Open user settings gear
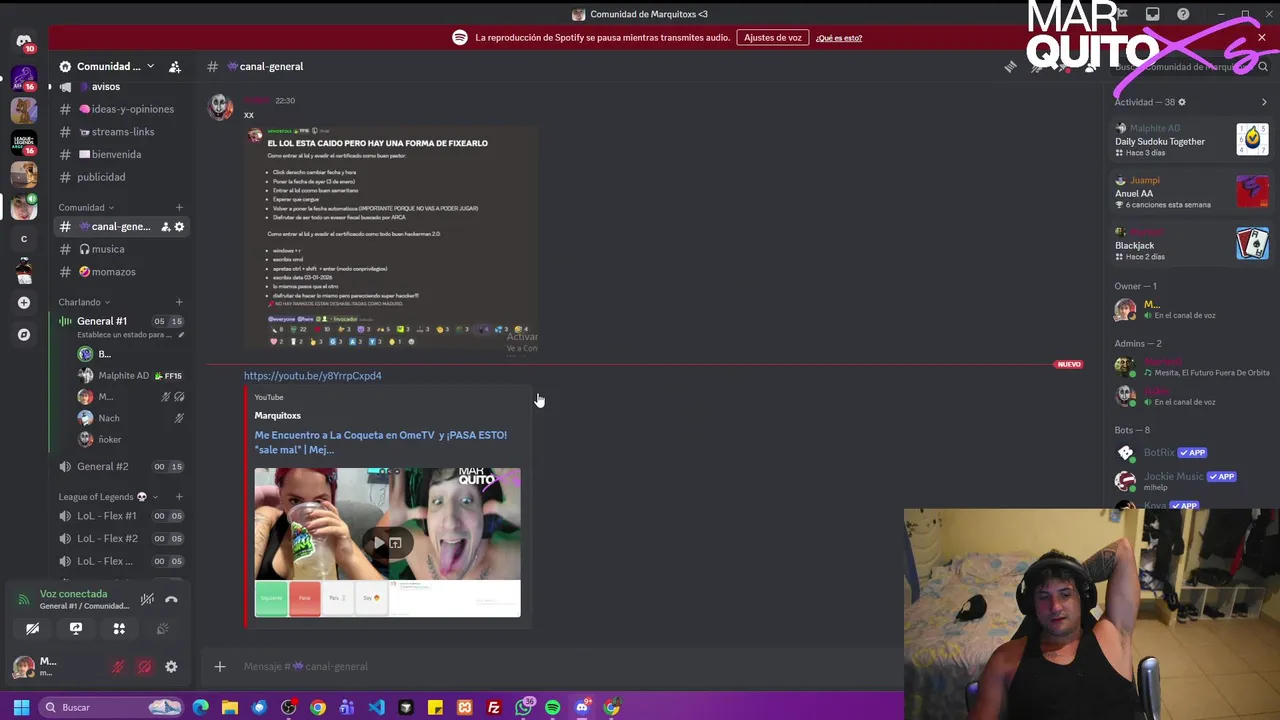This screenshot has height=720, width=1280. coord(171,667)
